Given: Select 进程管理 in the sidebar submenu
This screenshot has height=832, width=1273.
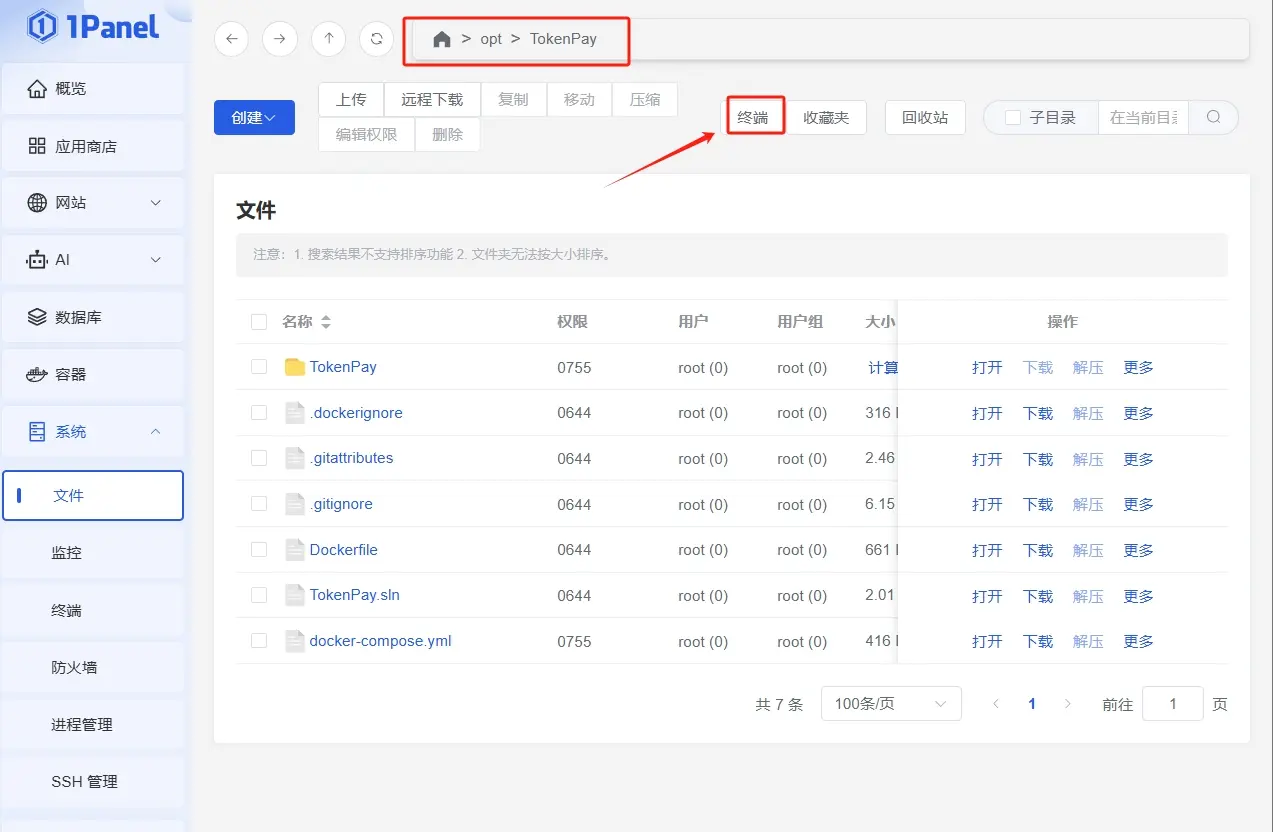Looking at the screenshot, I should (93, 724).
